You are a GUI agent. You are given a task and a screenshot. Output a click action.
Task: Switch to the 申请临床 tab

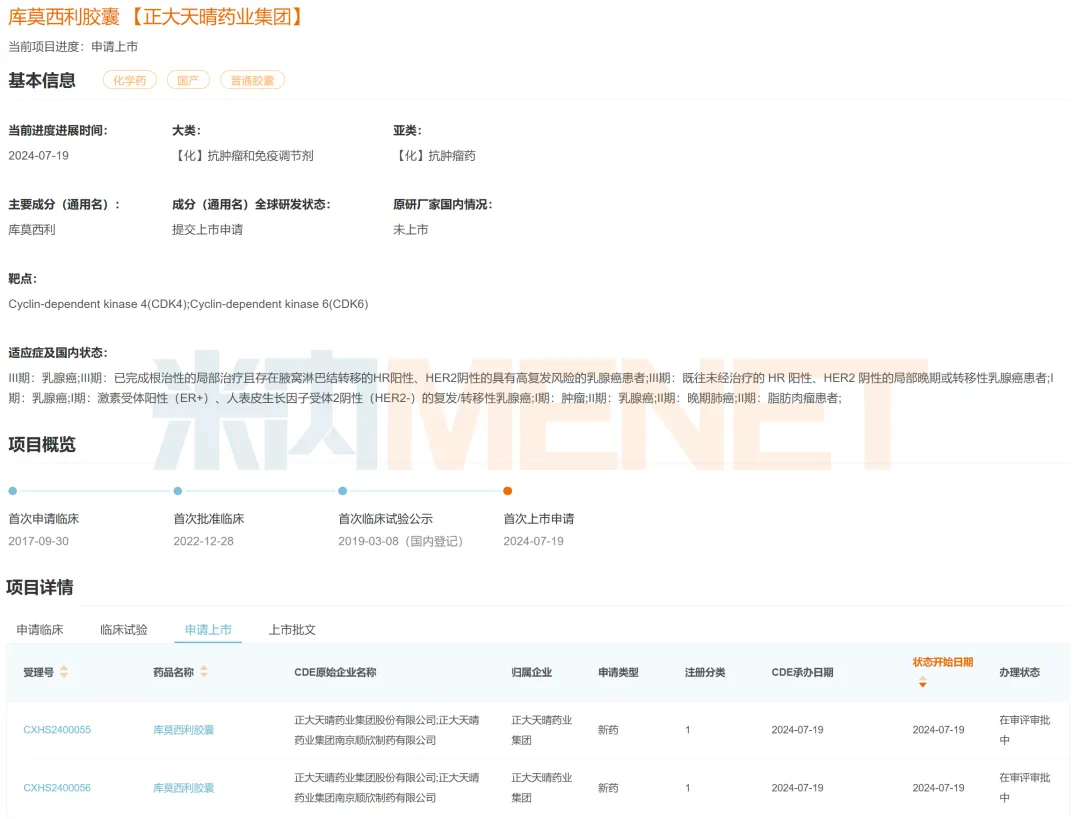tap(40, 630)
